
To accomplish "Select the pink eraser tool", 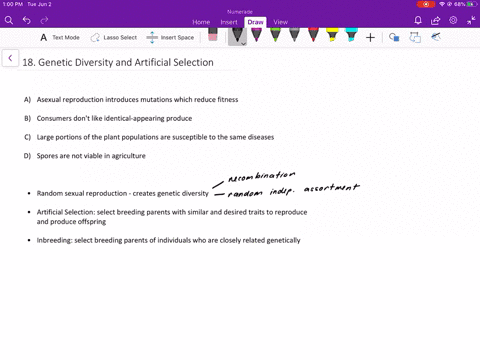I will pos(213,35).
